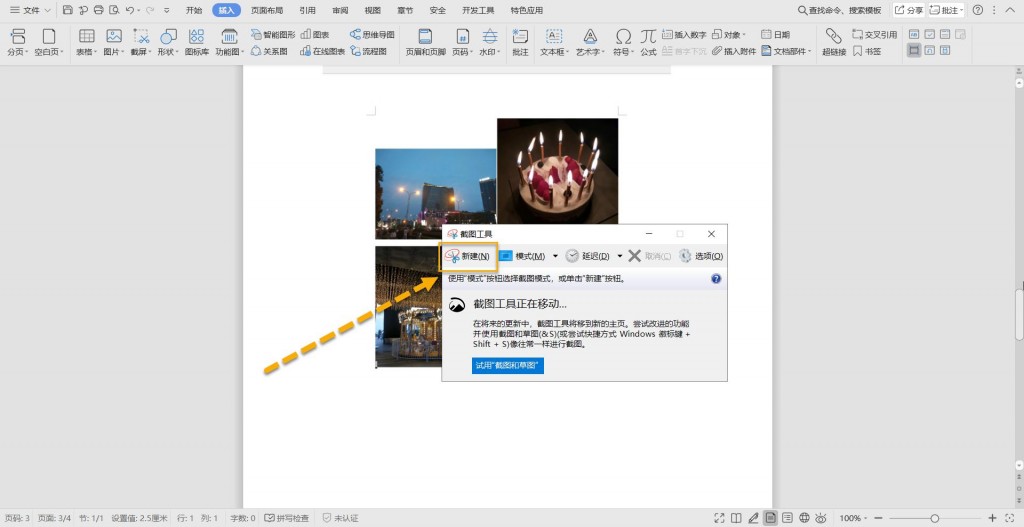Click 试用"截图和草图" button
Viewport: 1024px width, 527px height.
point(507,366)
